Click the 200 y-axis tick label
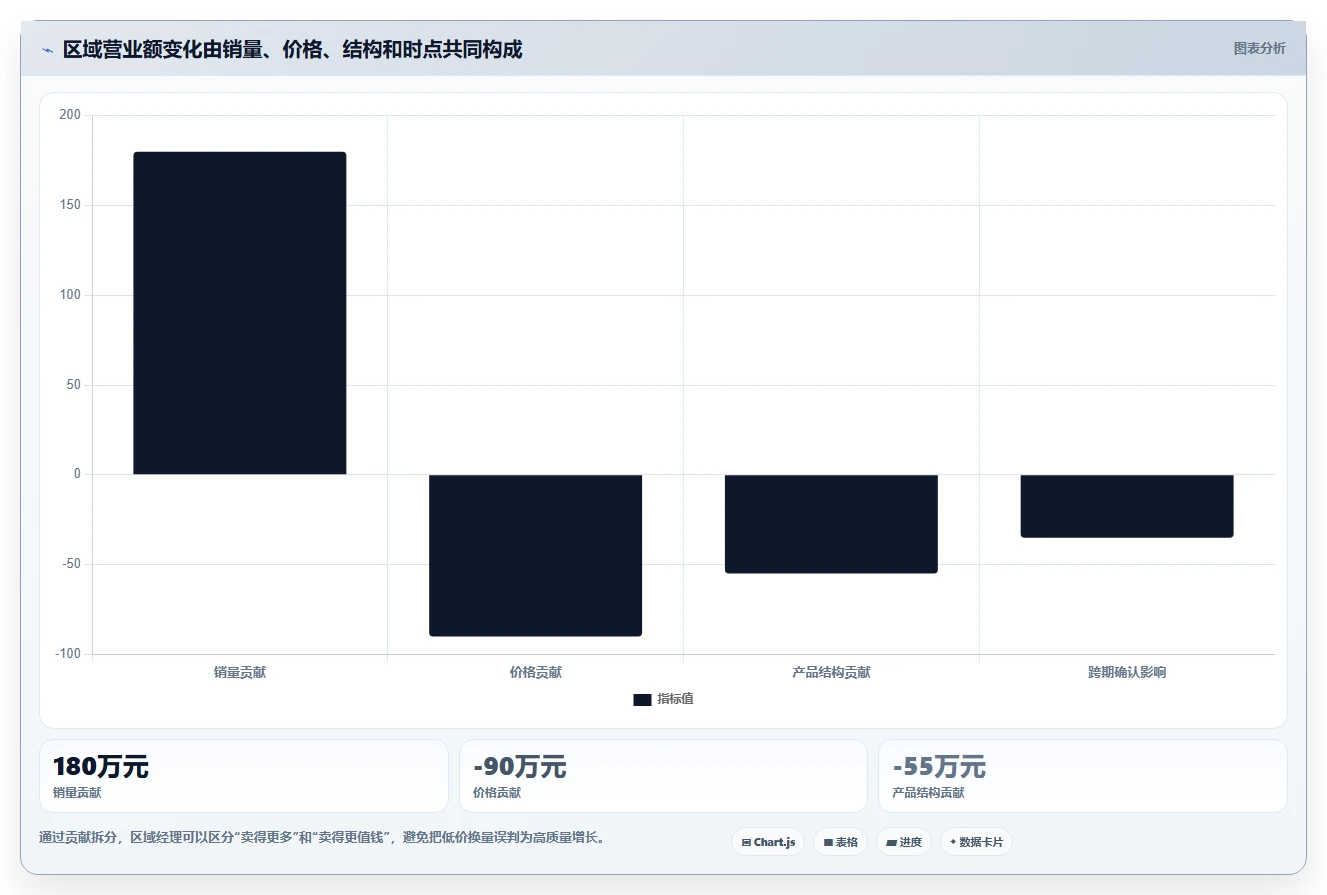1327x895 pixels. coord(70,115)
